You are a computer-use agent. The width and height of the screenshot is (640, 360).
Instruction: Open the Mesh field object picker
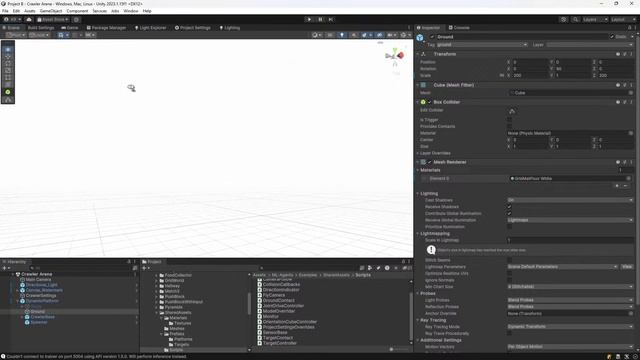[x=631, y=93]
